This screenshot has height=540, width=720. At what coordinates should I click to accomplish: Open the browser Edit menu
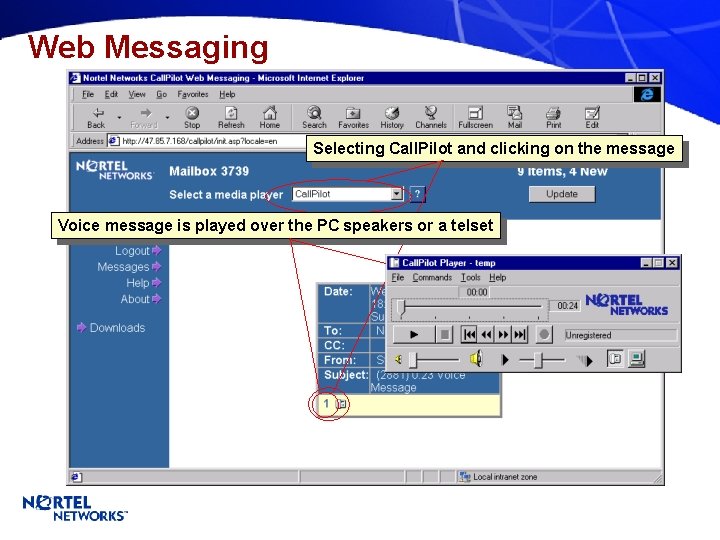tap(111, 94)
